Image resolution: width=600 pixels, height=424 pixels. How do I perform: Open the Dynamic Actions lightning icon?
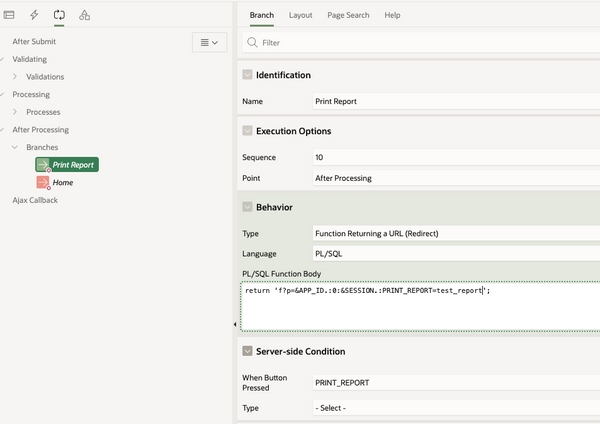(34, 15)
